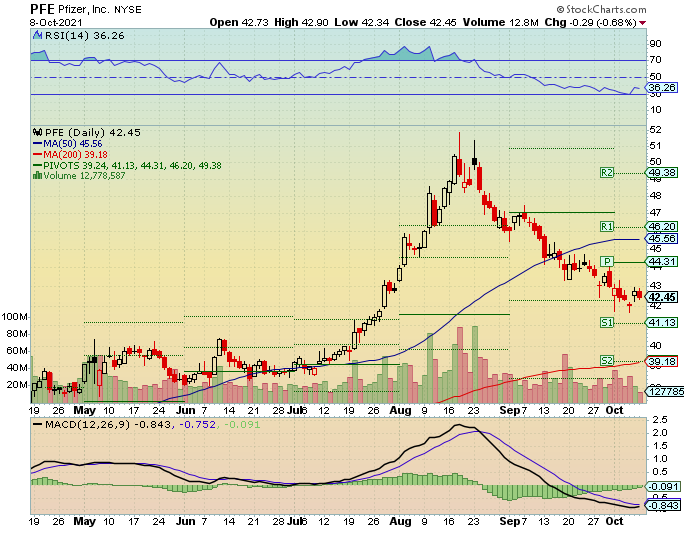Click the red down-arrow change indicator

coord(643,23)
